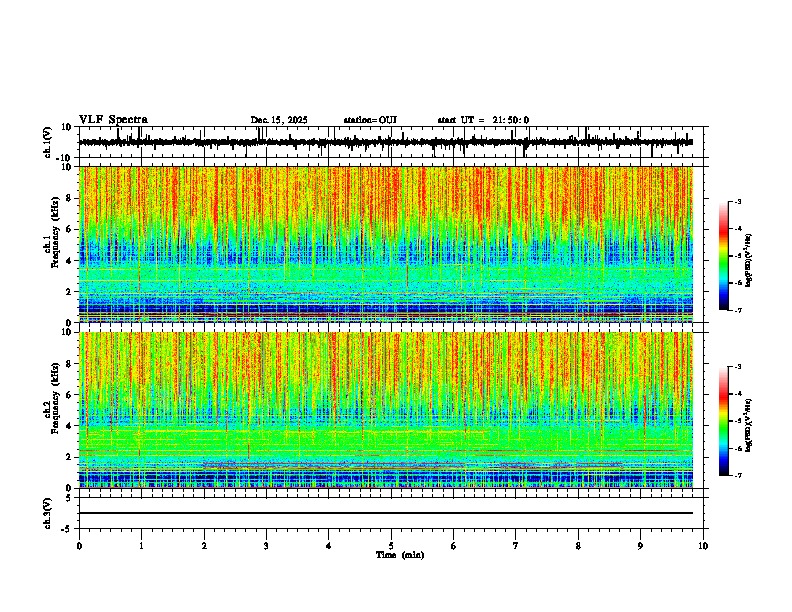Click time axis tick label "7"
The image size is (792, 612).
516,546
